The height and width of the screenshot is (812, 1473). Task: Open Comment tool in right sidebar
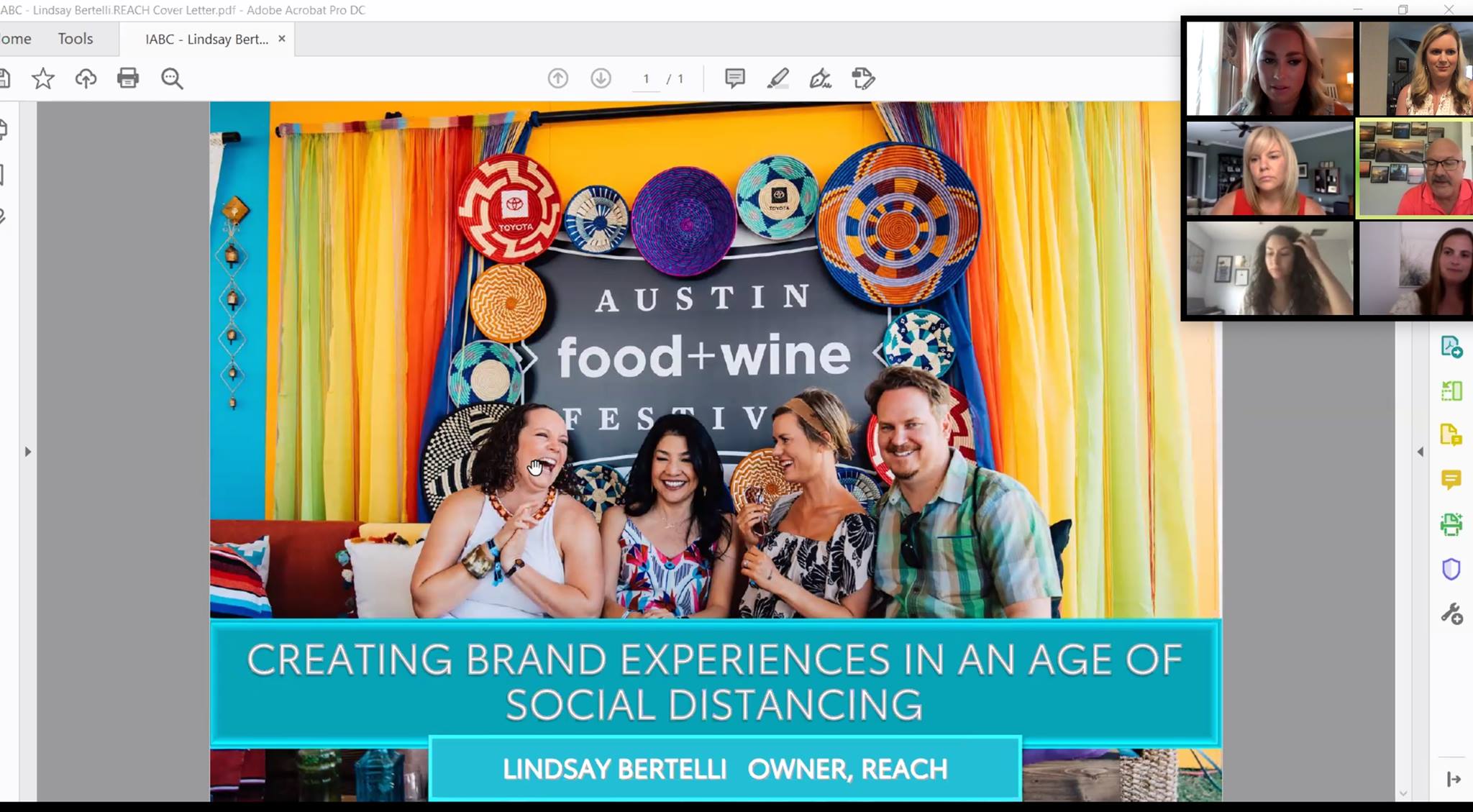(1451, 480)
